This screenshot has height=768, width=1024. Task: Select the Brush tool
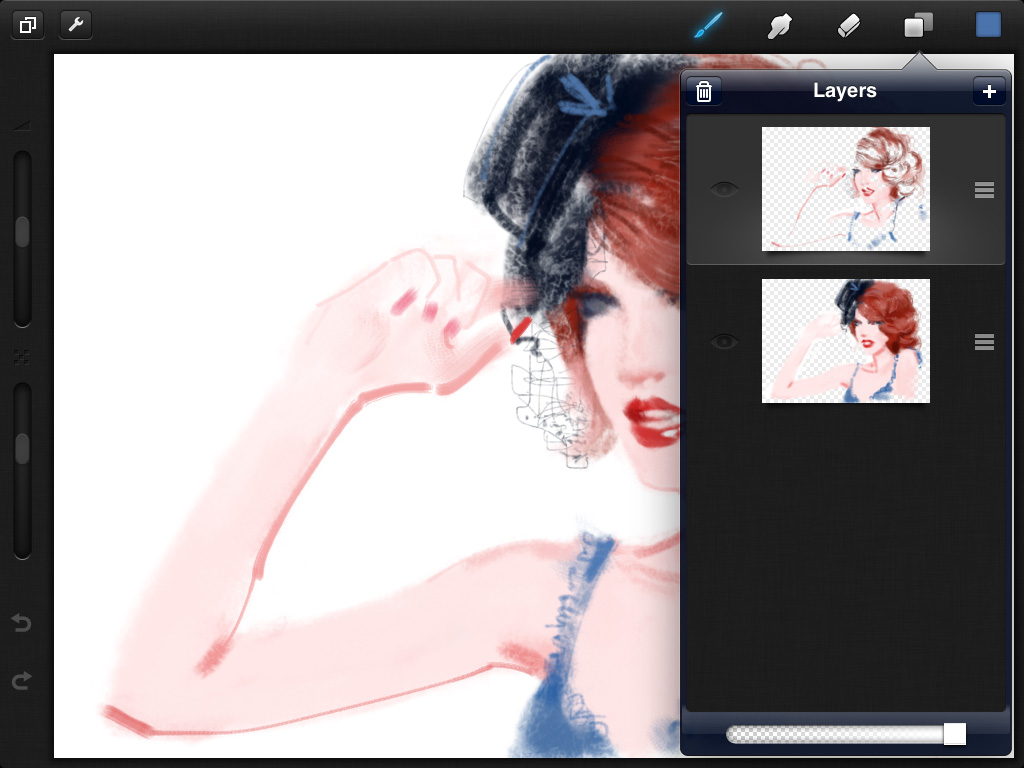point(709,25)
